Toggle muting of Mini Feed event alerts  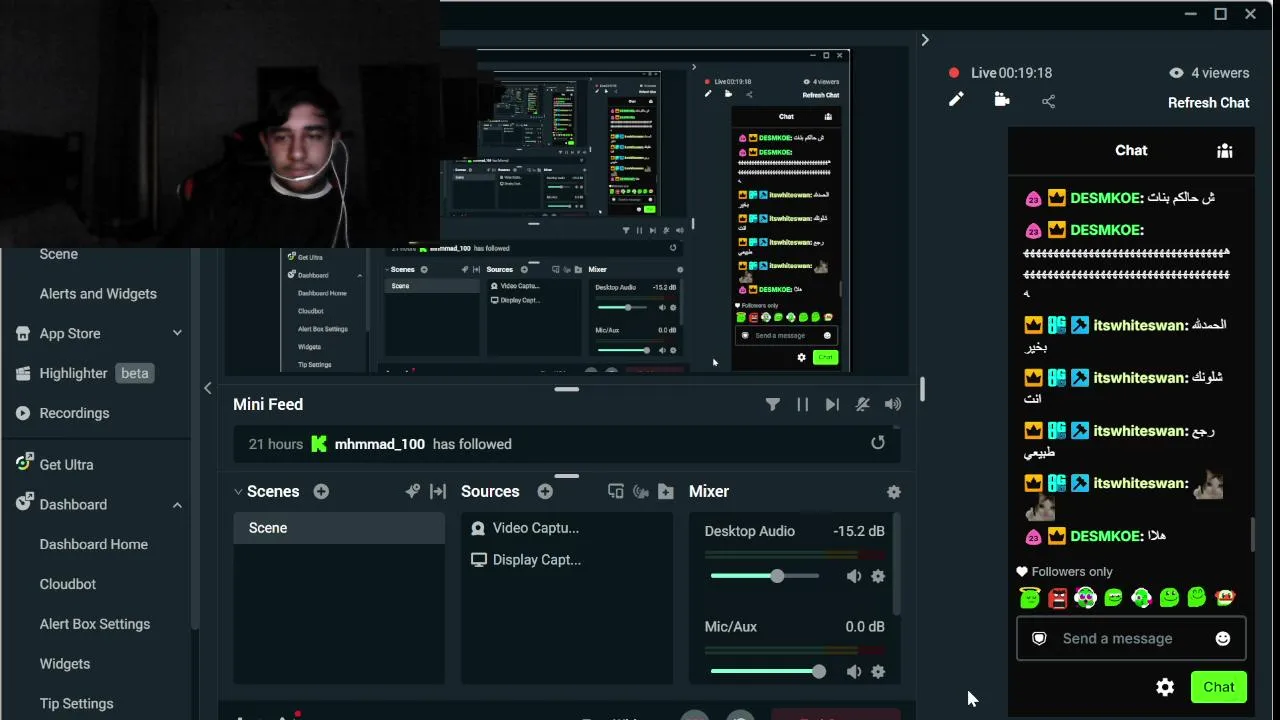(x=862, y=404)
